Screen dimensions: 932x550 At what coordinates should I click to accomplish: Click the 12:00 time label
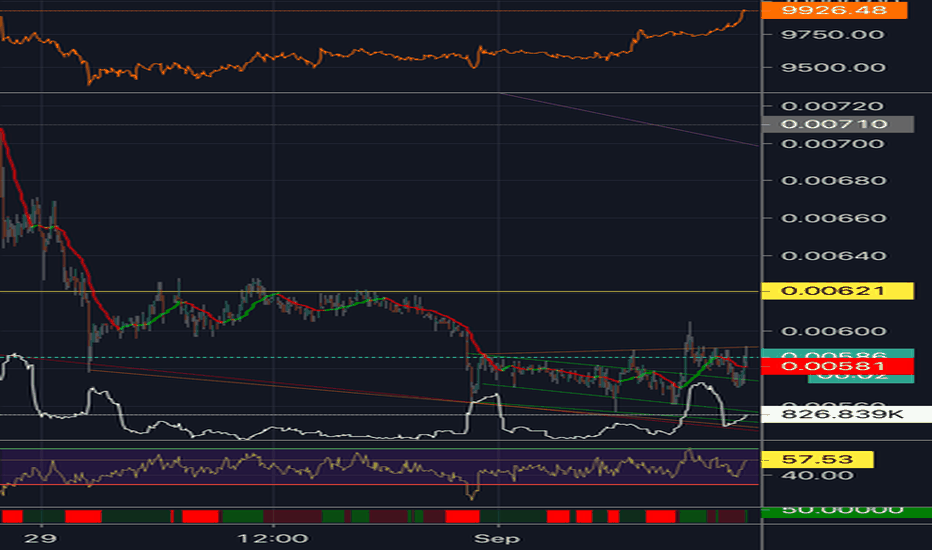click(272, 539)
